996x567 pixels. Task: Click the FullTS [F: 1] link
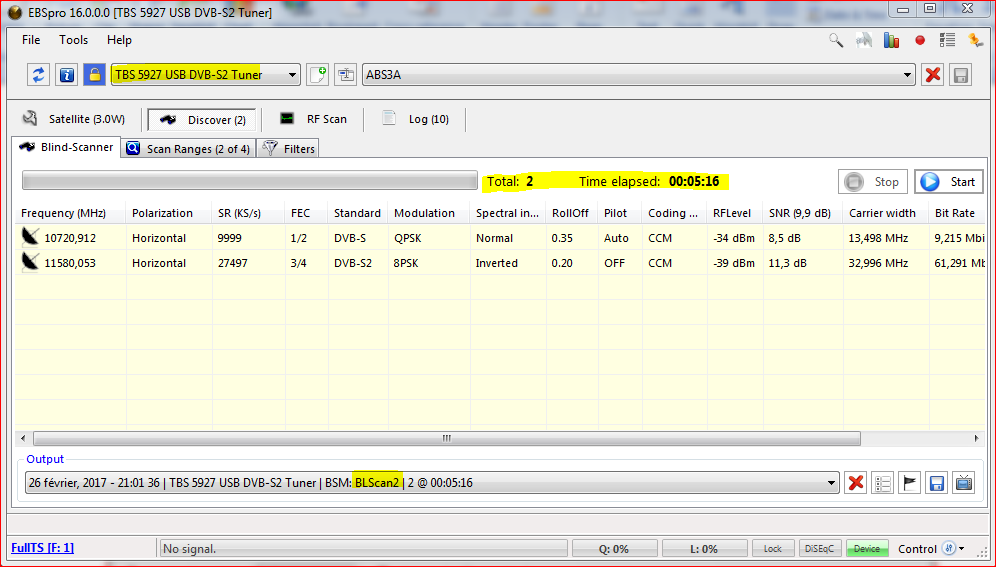(x=42, y=548)
